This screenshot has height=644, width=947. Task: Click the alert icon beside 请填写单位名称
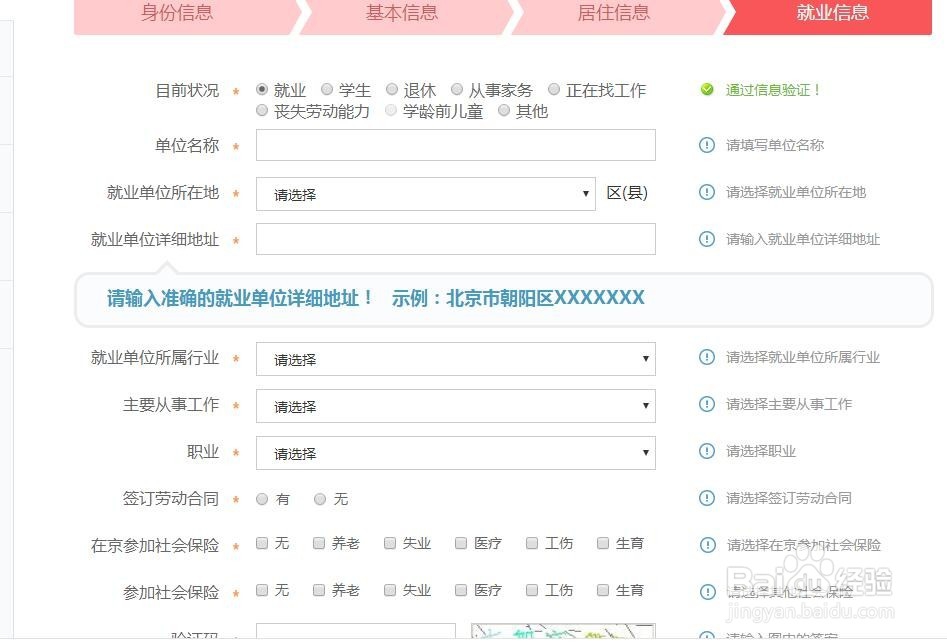(x=708, y=144)
